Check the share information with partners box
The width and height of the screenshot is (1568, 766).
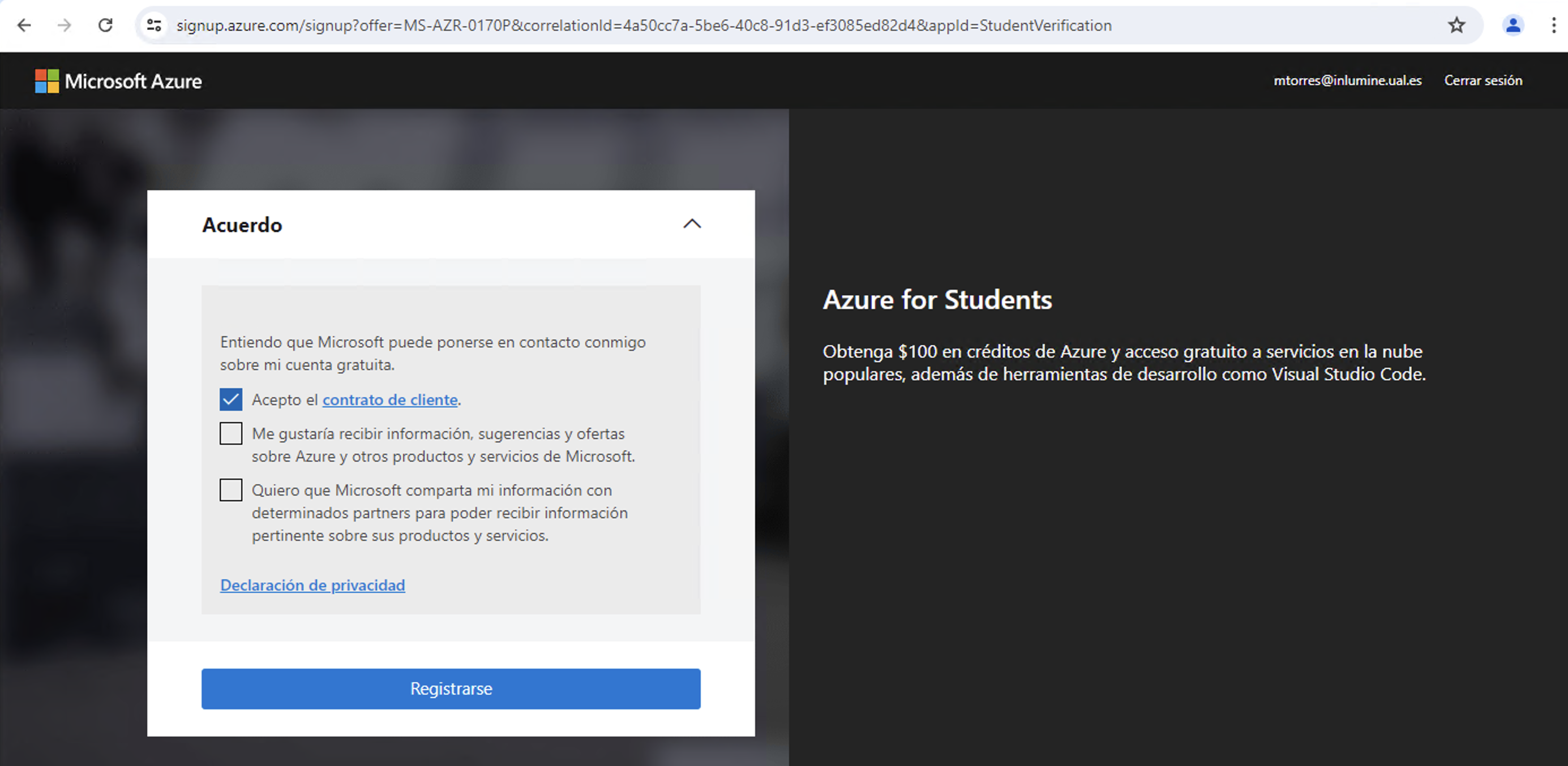[x=231, y=490]
